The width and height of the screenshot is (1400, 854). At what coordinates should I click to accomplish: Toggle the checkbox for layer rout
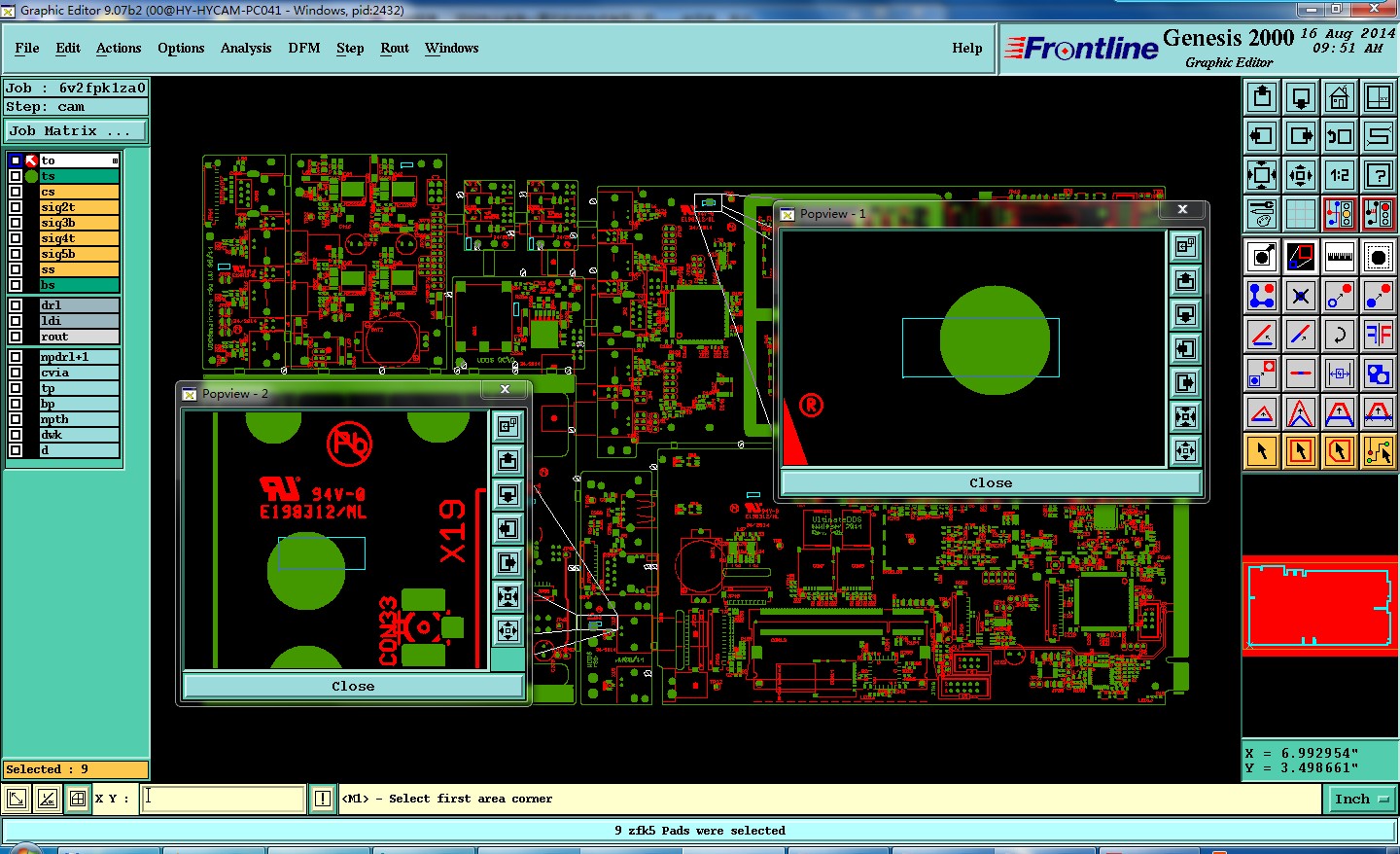coord(16,337)
